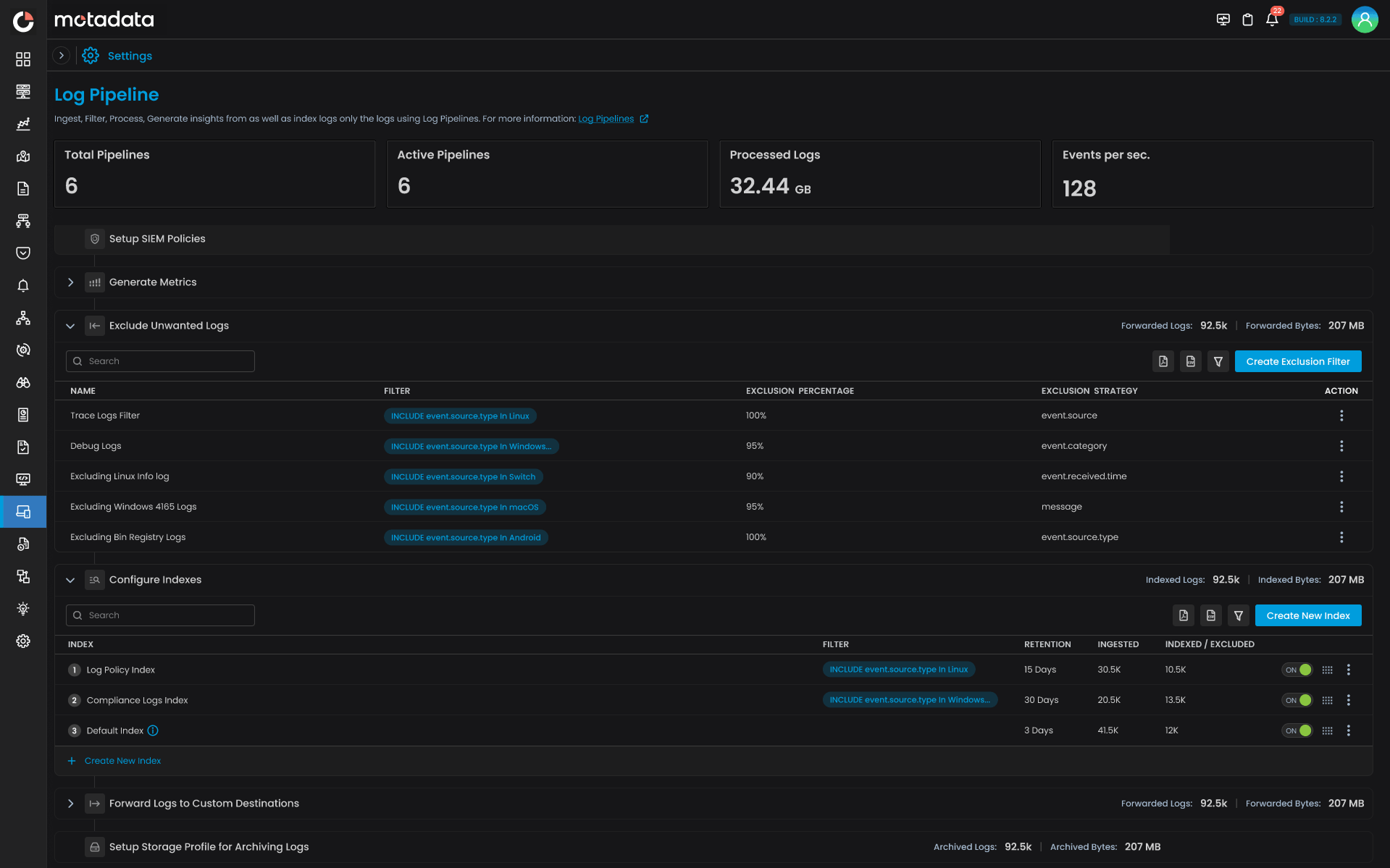Toggle Default Index off
Screen dimensions: 1390x868
click(1298, 730)
